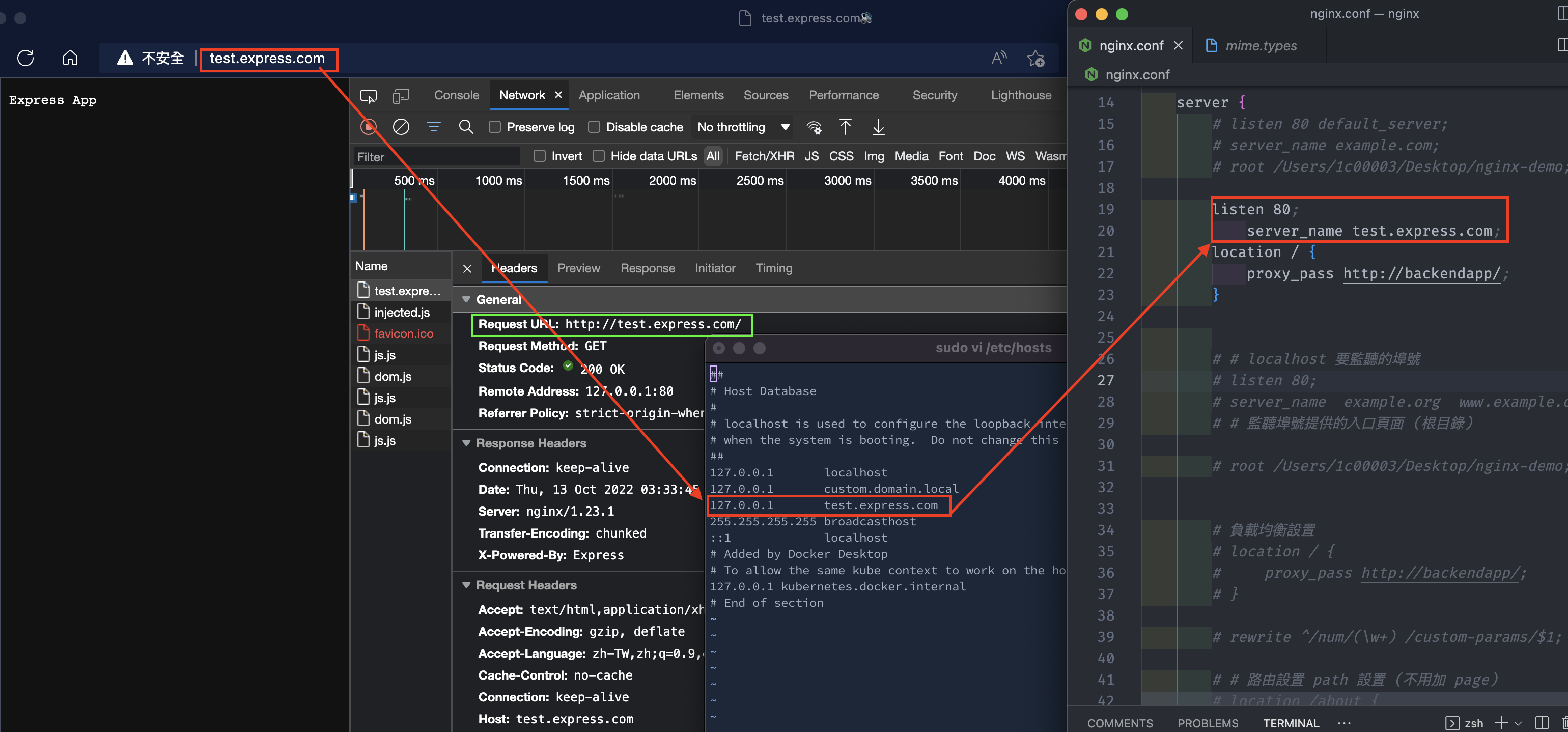Select favicon.ico in the request list
This screenshot has height=732, width=1568.
[x=403, y=333]
